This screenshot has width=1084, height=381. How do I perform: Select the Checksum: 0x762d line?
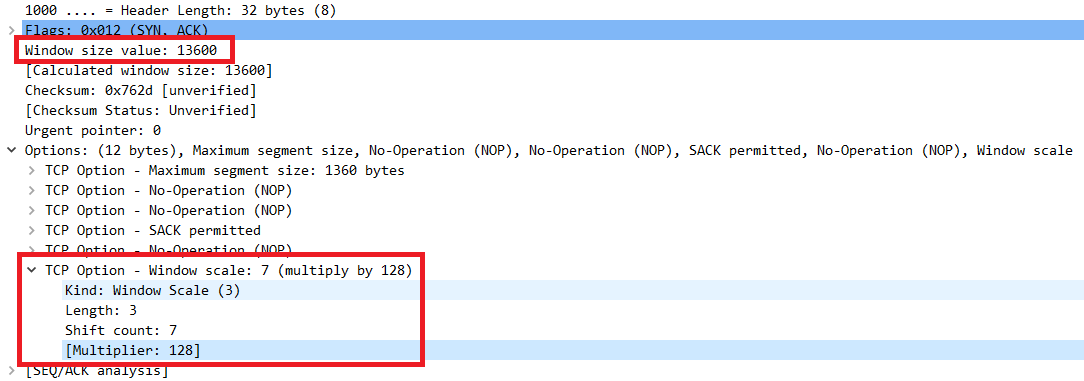pyautogui.click(x=141, y=91)
